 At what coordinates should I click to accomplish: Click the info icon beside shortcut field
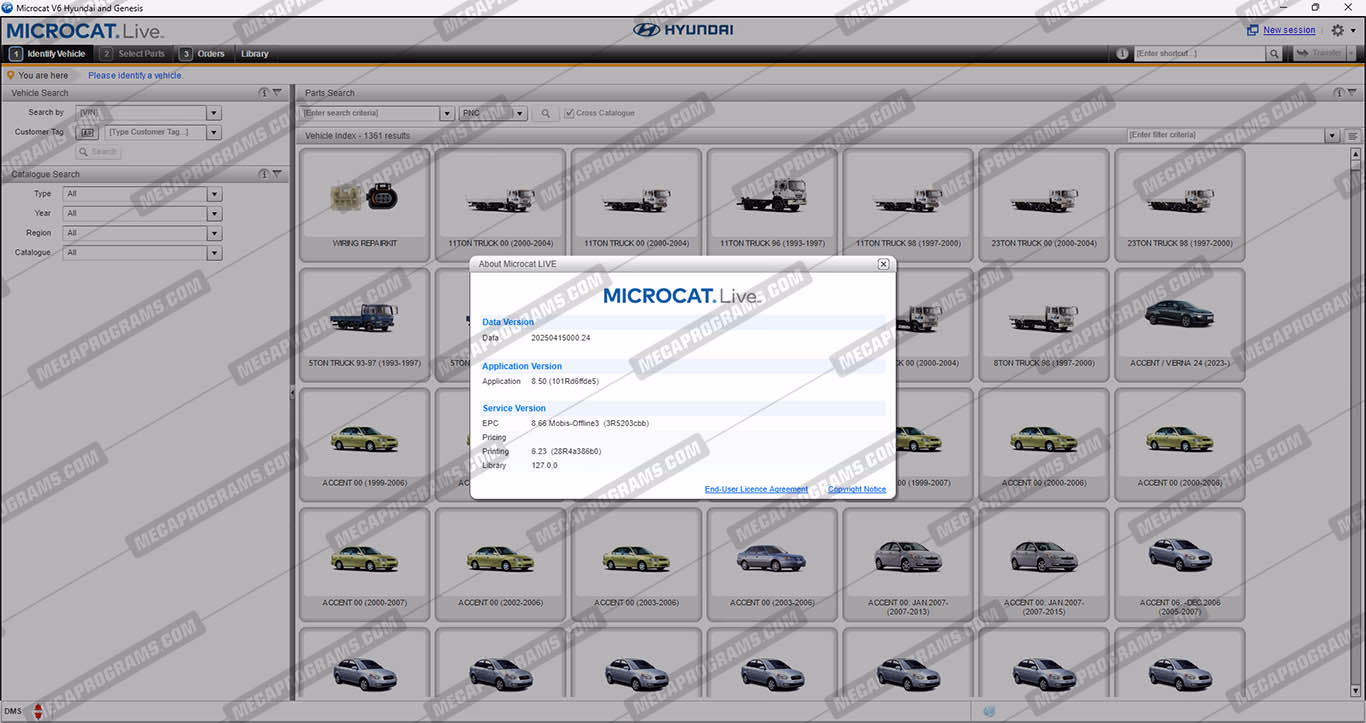[1122, 54]
